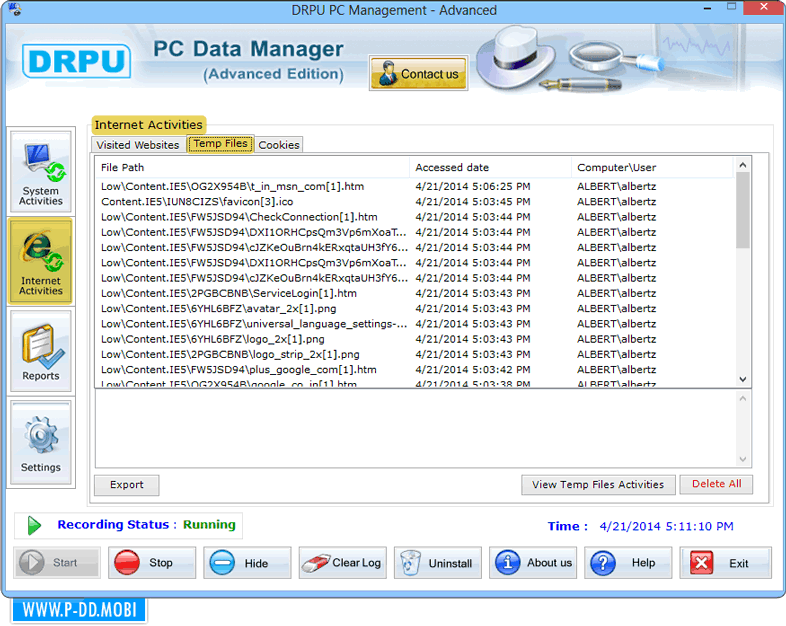Click the red Delete All button
The image size is (786, 626).
pos(716,484)
